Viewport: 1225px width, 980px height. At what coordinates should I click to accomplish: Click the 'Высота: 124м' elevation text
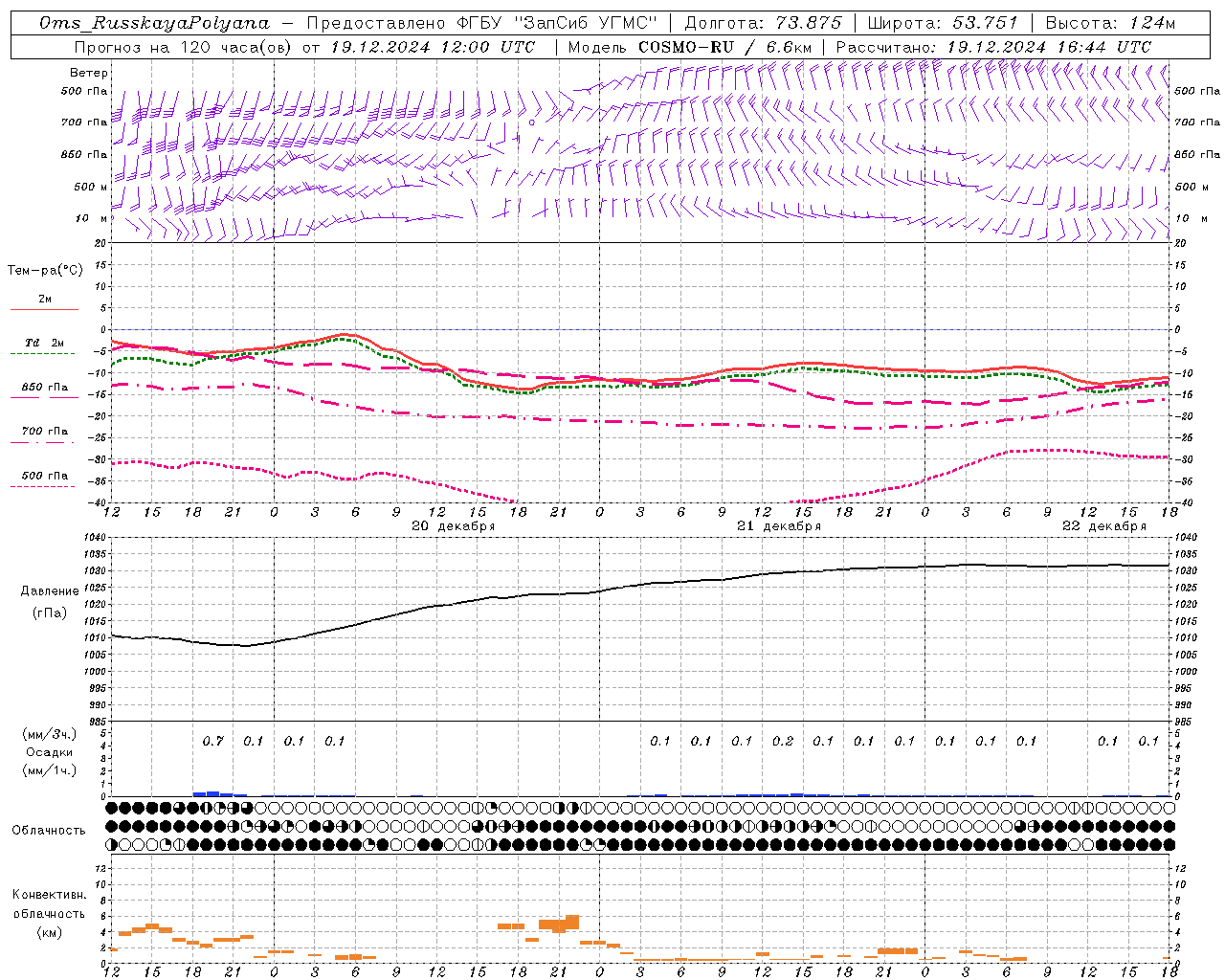(x=1110, y=23)
